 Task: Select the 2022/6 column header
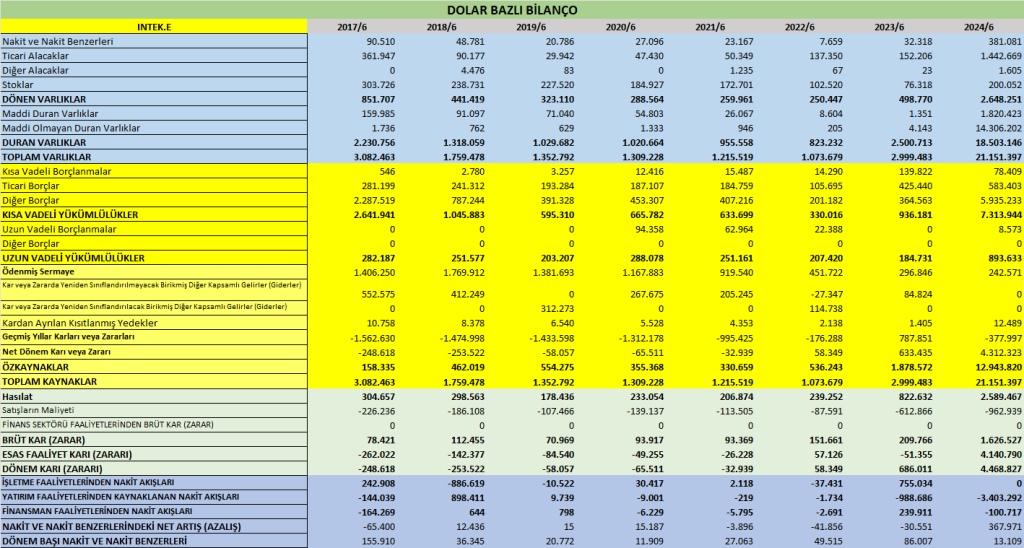799,27
